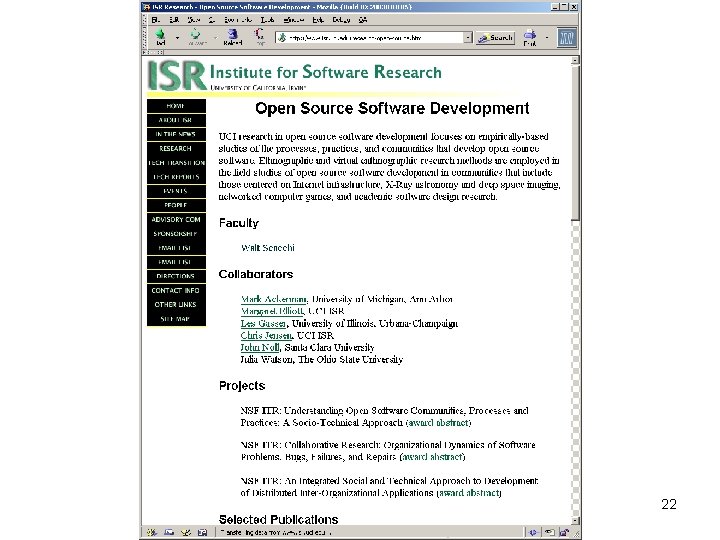This screenshot has width=720, height=540.
Task: Click the Navigator icon in the status bar
Action: click(152, 532)
